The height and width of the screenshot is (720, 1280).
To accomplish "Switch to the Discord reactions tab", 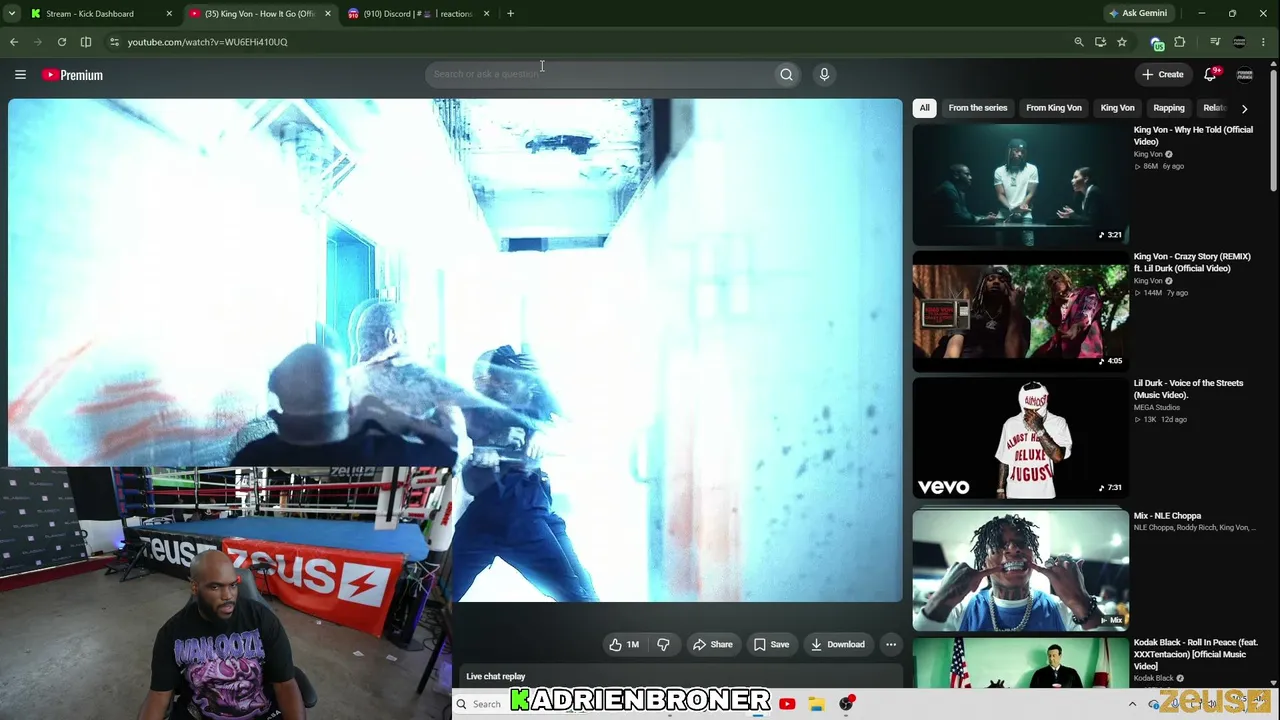I will [x=418, y=14].
